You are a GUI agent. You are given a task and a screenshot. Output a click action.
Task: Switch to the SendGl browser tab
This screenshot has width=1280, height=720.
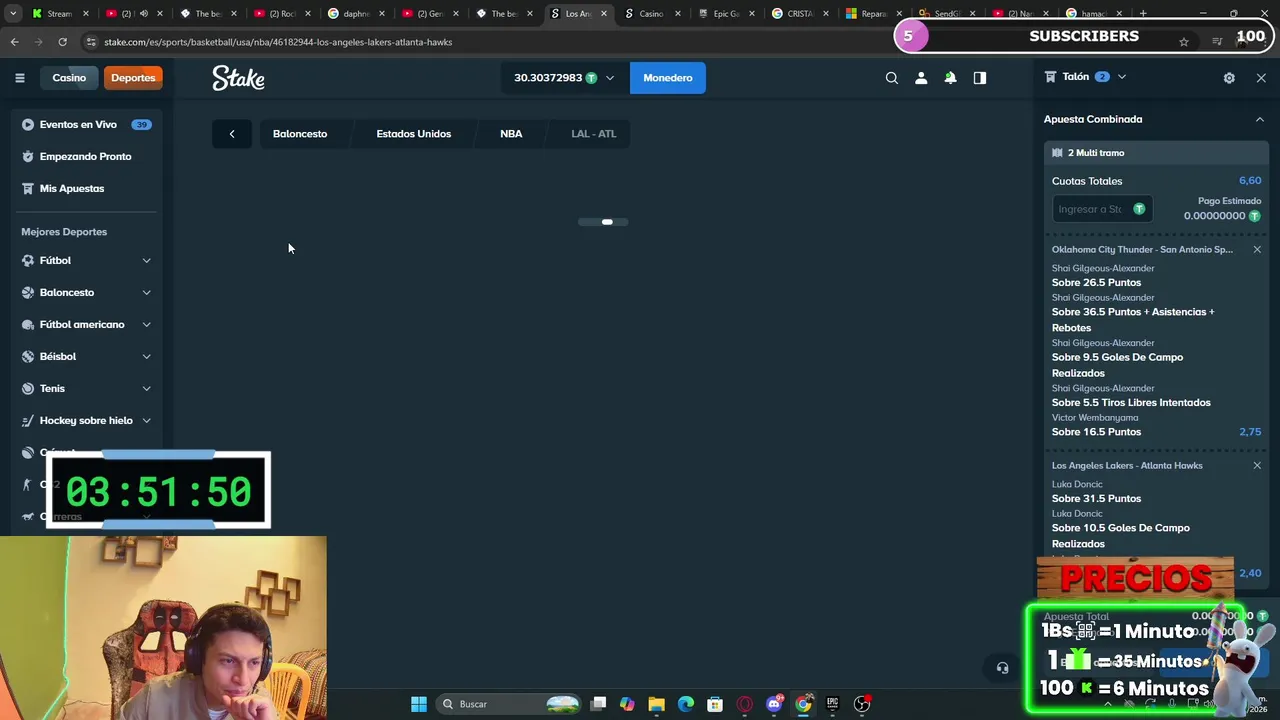946,14
